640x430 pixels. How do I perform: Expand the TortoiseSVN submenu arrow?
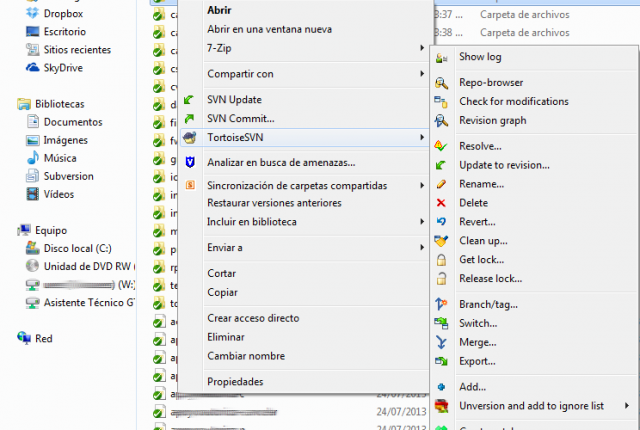tap(422, 137)
